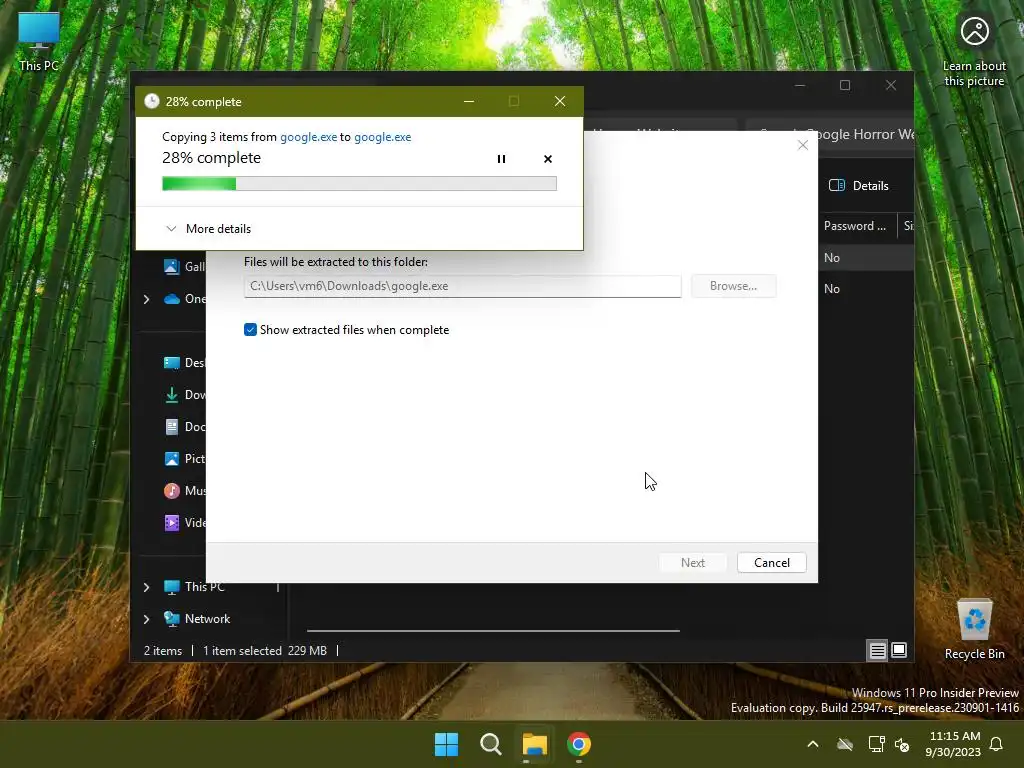This screenshot has width=1024, height=768.
Task: Expand More details in copy dialog
Action: pos(208,229)
